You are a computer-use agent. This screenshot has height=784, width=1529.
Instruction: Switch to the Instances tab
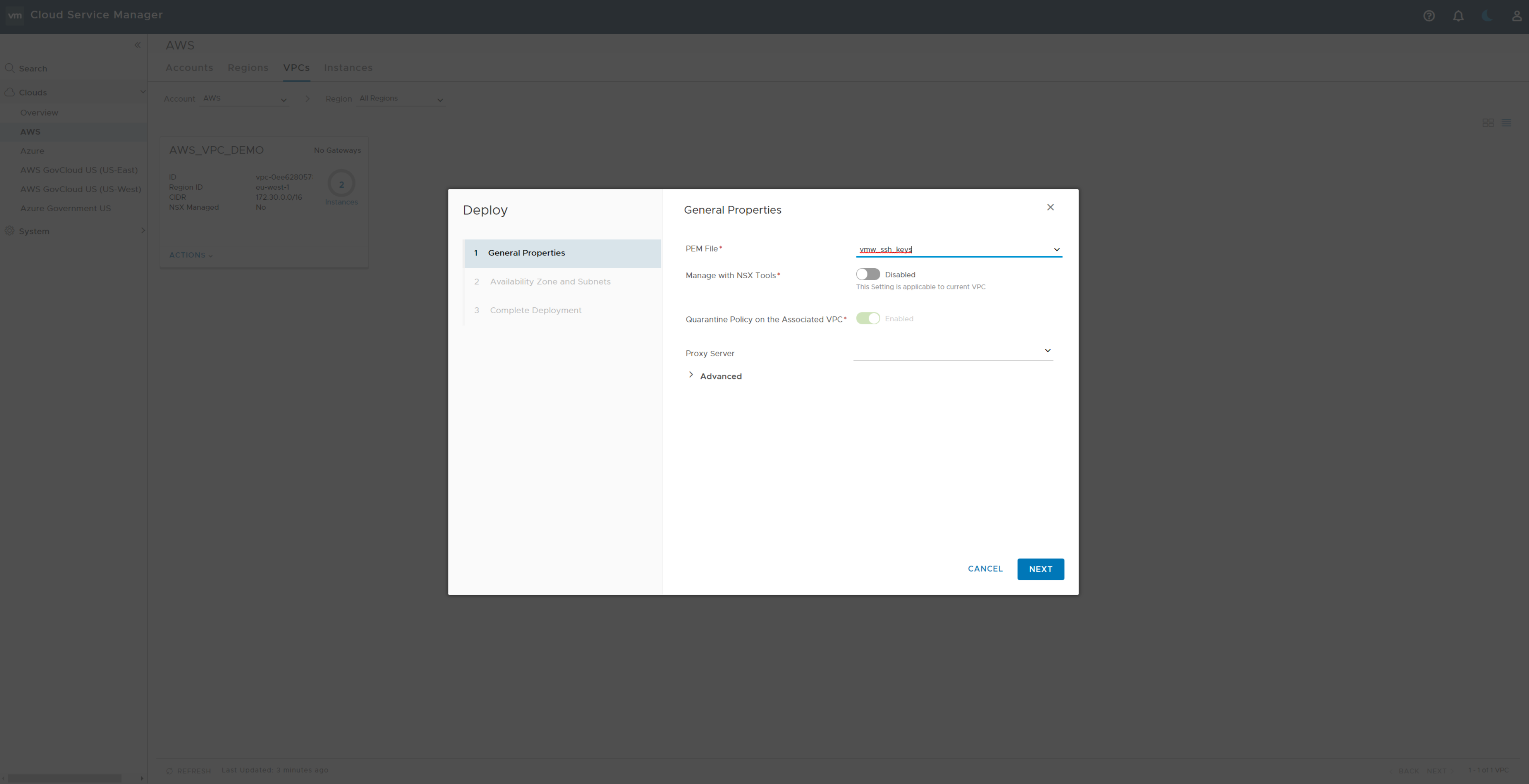pyautogui.click(x=348, y=68)
